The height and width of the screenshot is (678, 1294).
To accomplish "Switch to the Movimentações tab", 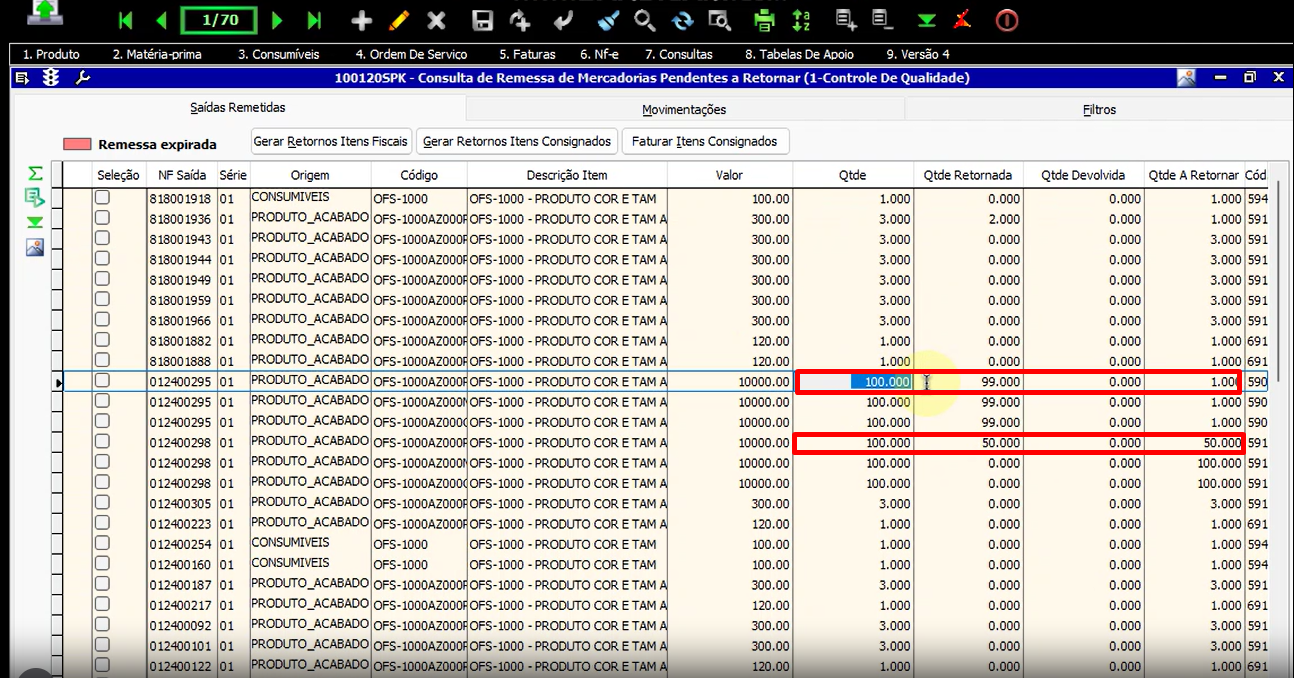I will [684, 109].
